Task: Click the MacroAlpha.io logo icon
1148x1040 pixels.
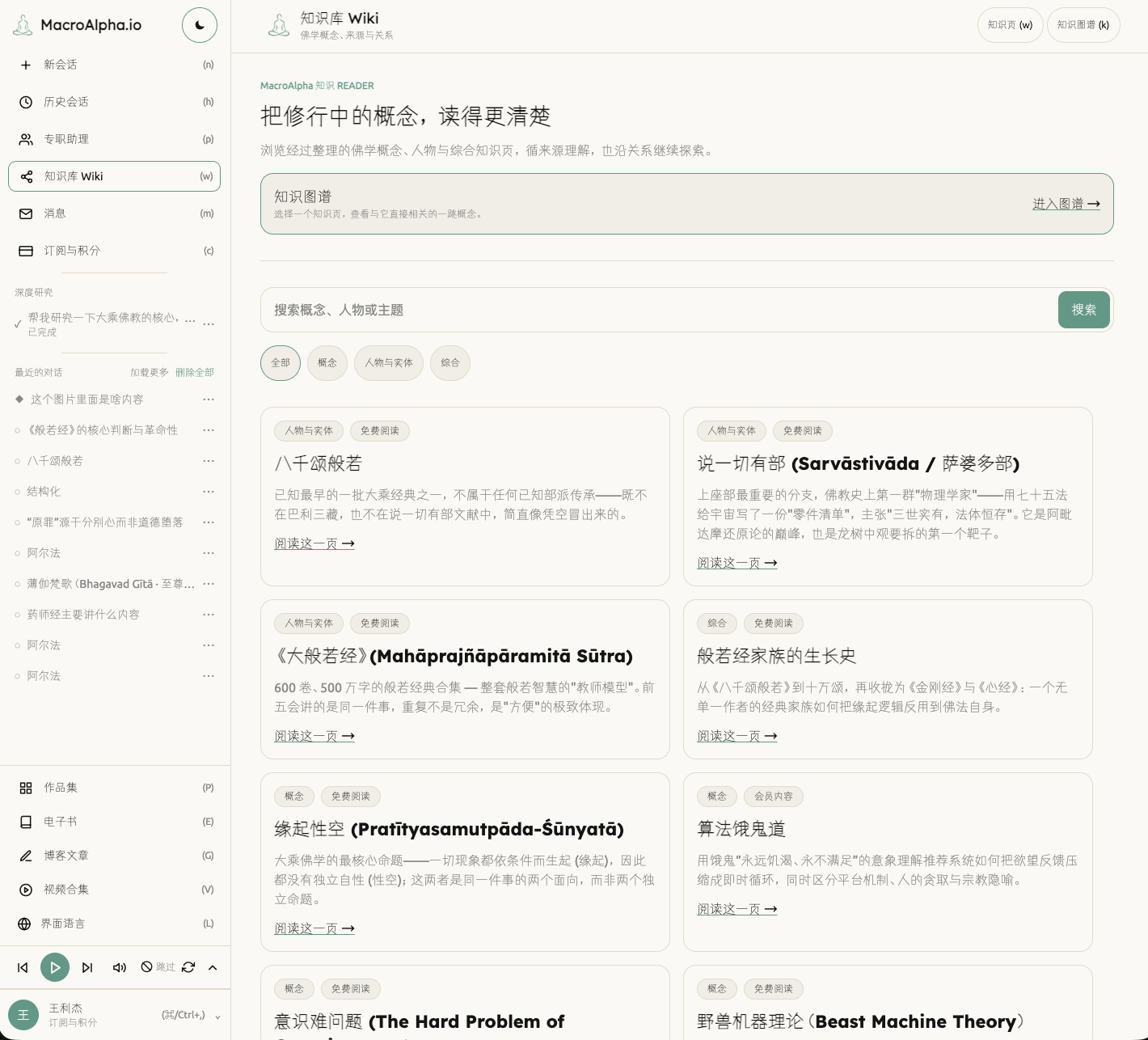Action: coord(23,25)
